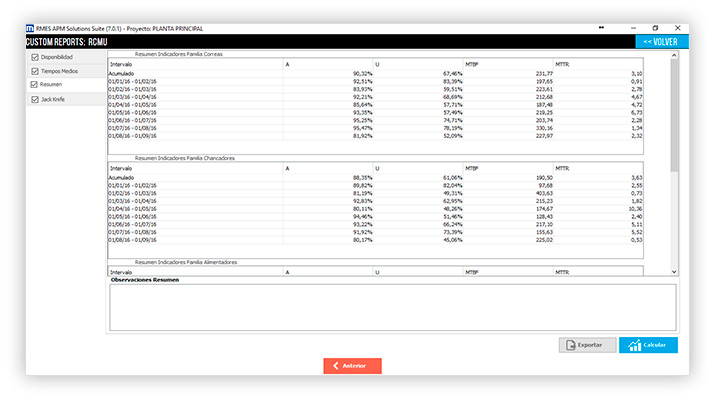The image size is (716, 399).
Task: Select Acumulado row in Chancadores table
Action: pos(375,178)
